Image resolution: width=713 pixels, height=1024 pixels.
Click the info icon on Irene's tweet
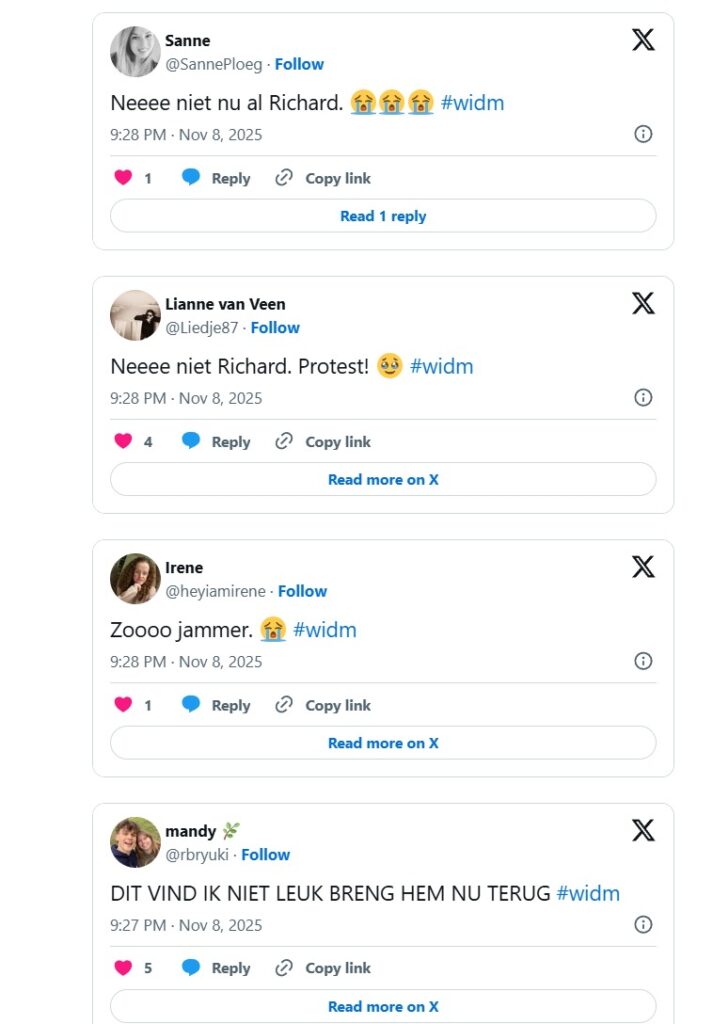(x=643, y=661)
